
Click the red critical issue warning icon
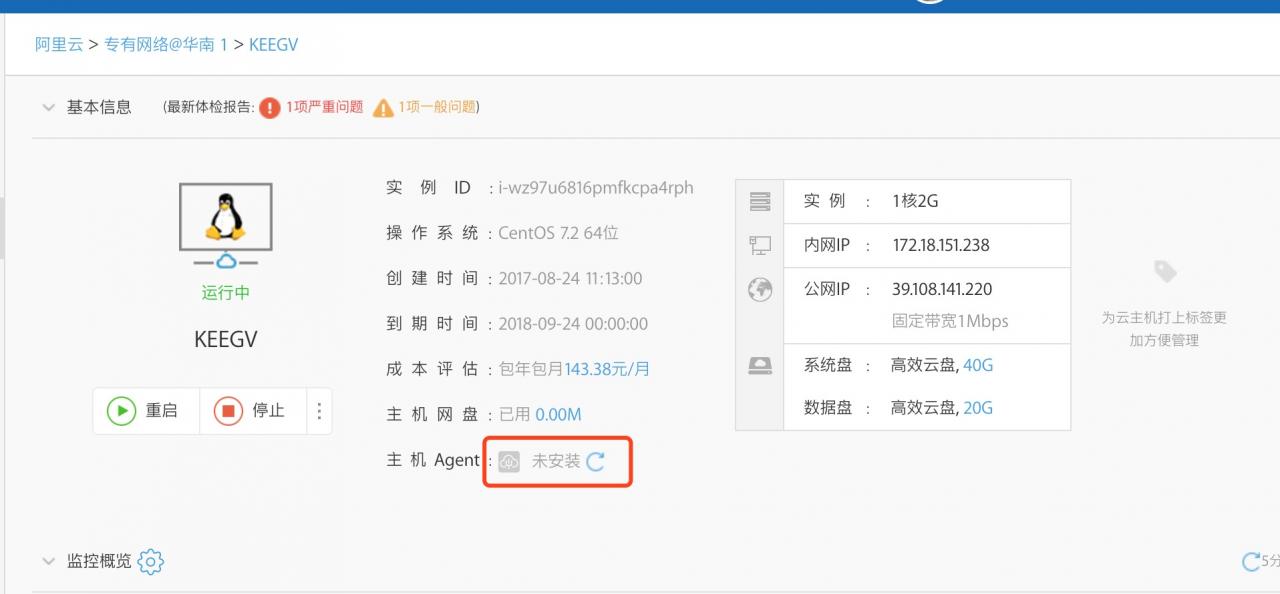click(x=270, y=108)
